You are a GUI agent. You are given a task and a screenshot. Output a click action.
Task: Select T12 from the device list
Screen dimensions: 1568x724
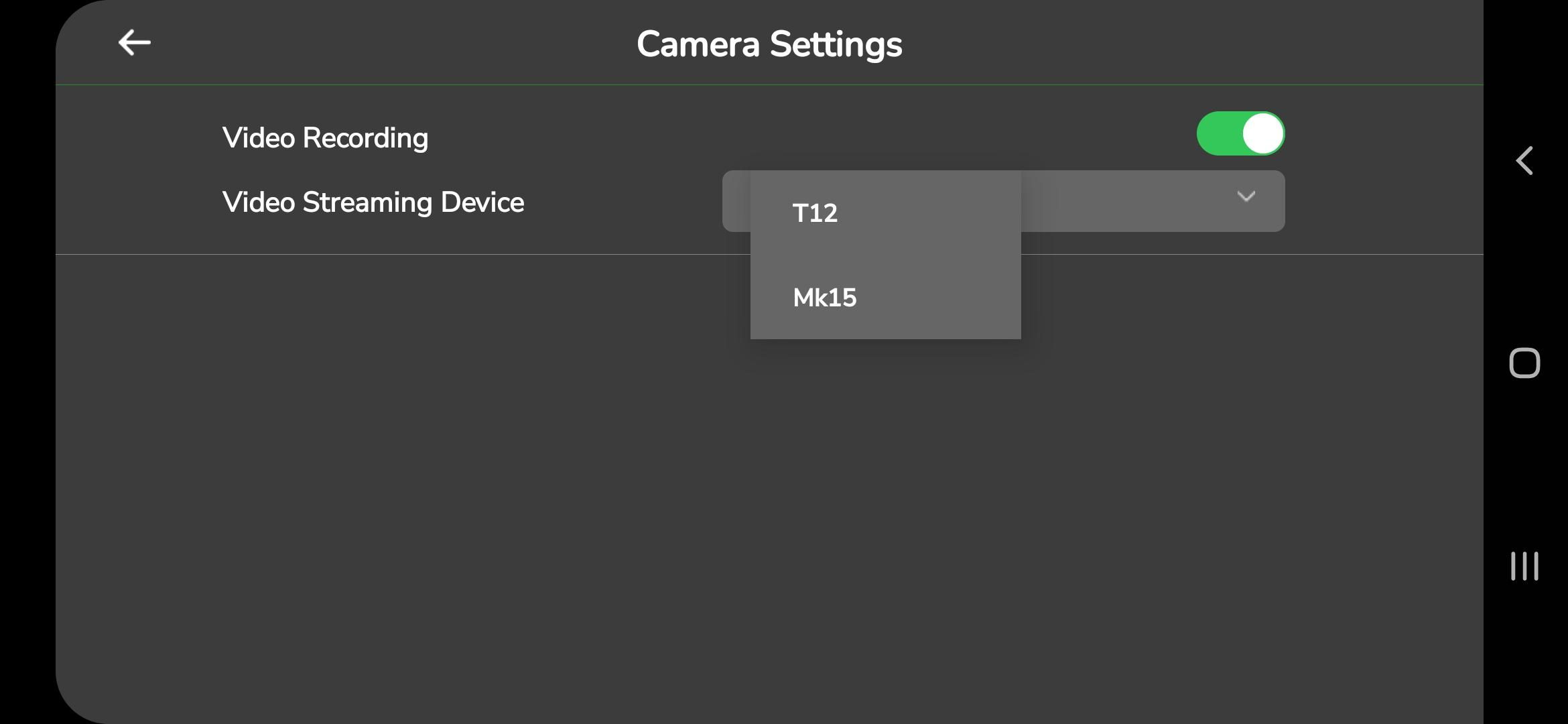885,213
